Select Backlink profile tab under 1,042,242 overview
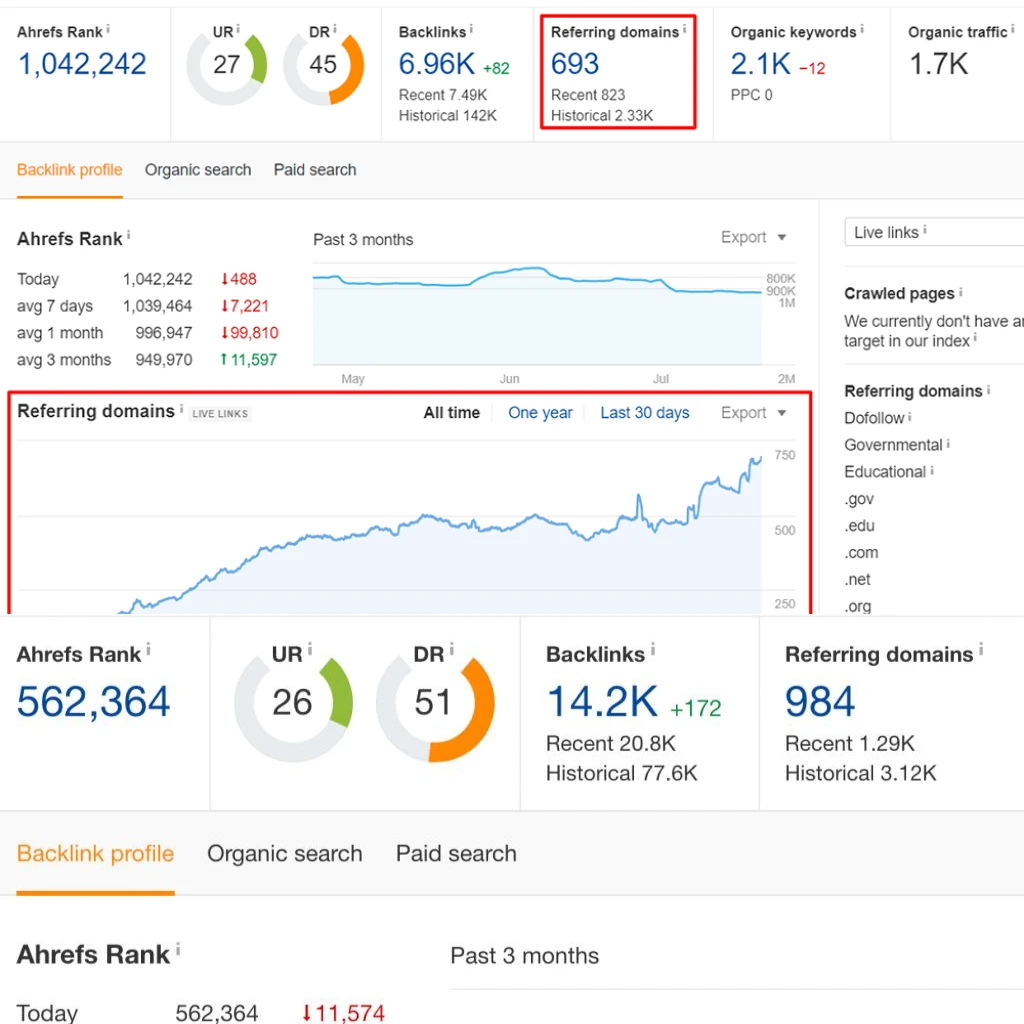This screenshot has width=1024, height=1024. tap(69, 170)
